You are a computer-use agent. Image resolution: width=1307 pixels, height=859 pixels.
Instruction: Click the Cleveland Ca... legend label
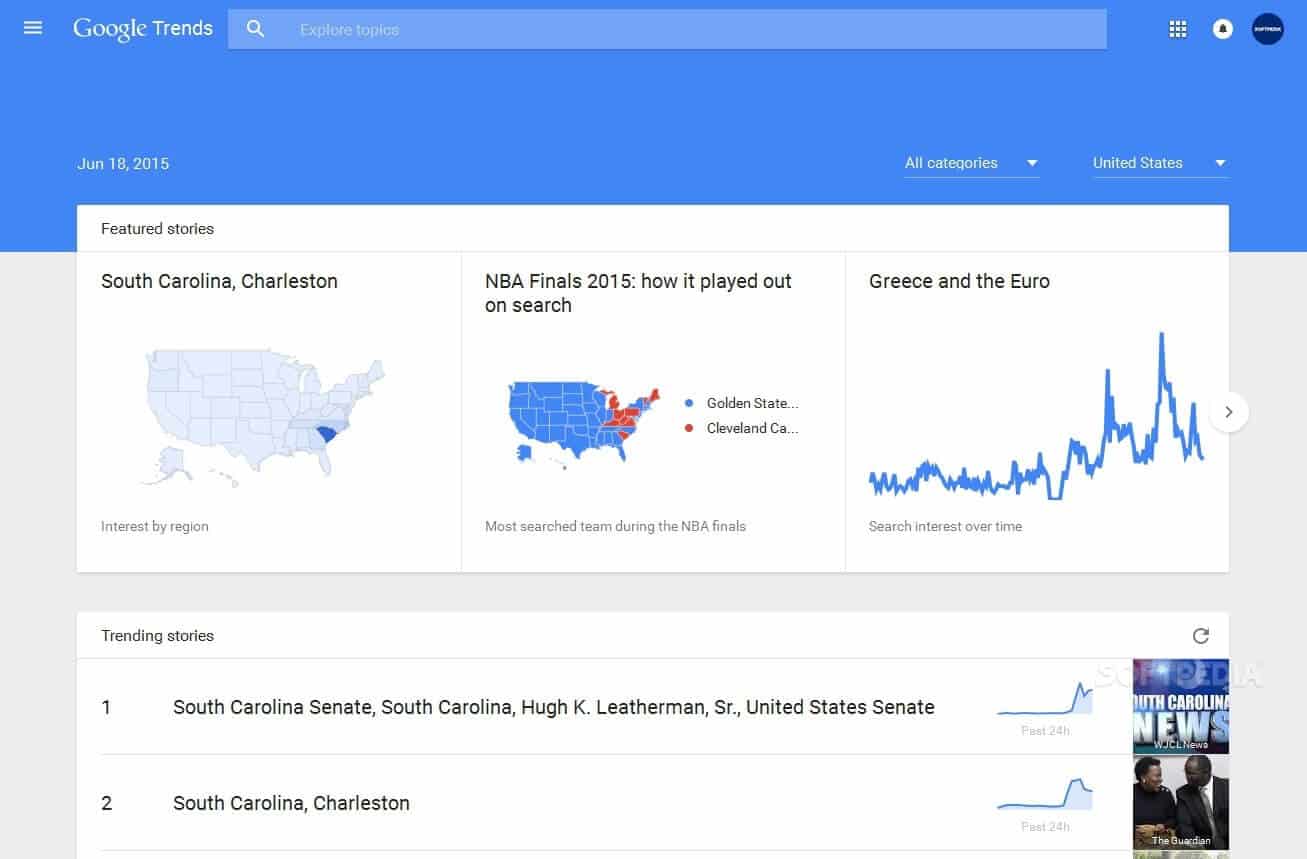(x=752, y=428)
